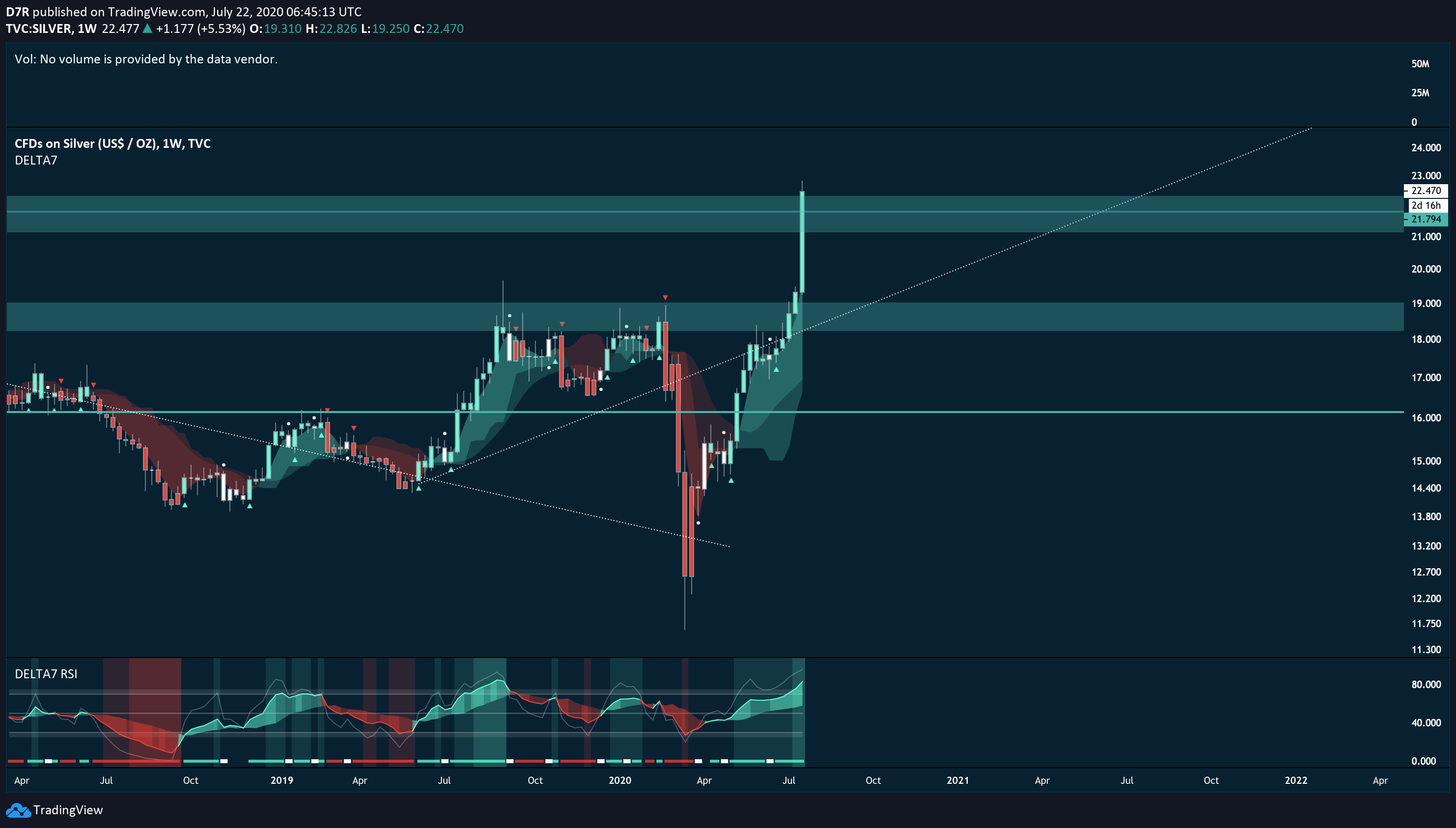This screenshot has height=828, width=1456.
Task: Click the 25M volume axis label
Action: point(1420,93)
